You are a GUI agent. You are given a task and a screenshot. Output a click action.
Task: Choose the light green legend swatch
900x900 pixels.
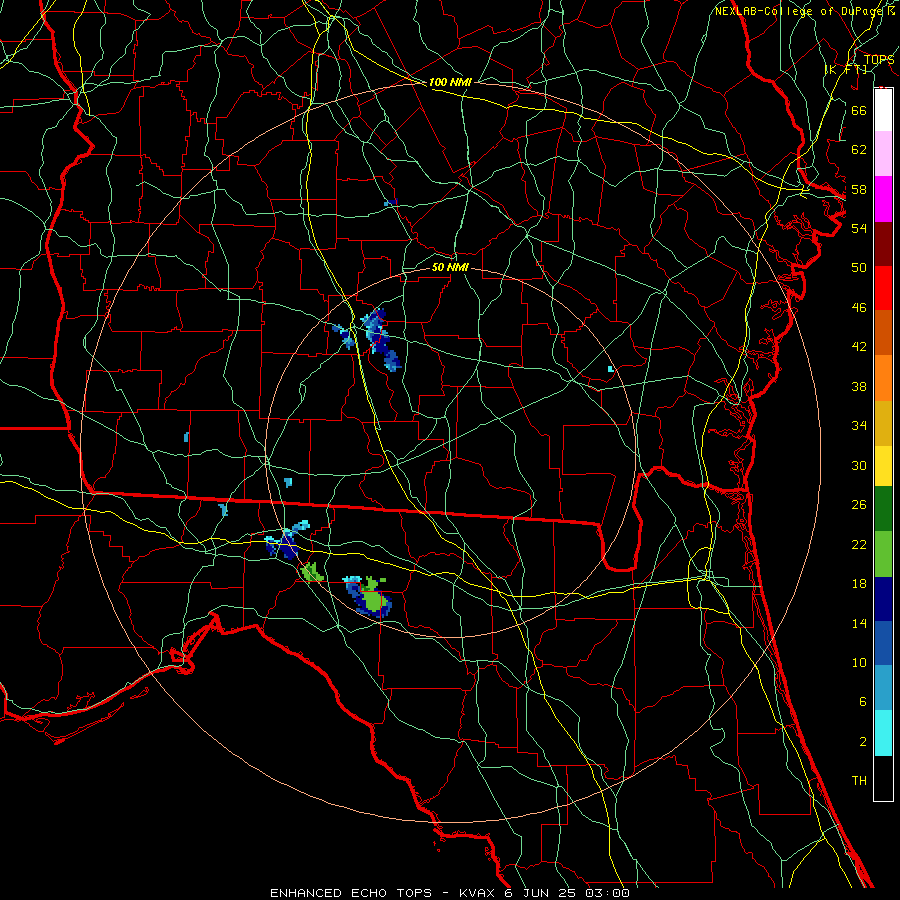tap(883, 554)
